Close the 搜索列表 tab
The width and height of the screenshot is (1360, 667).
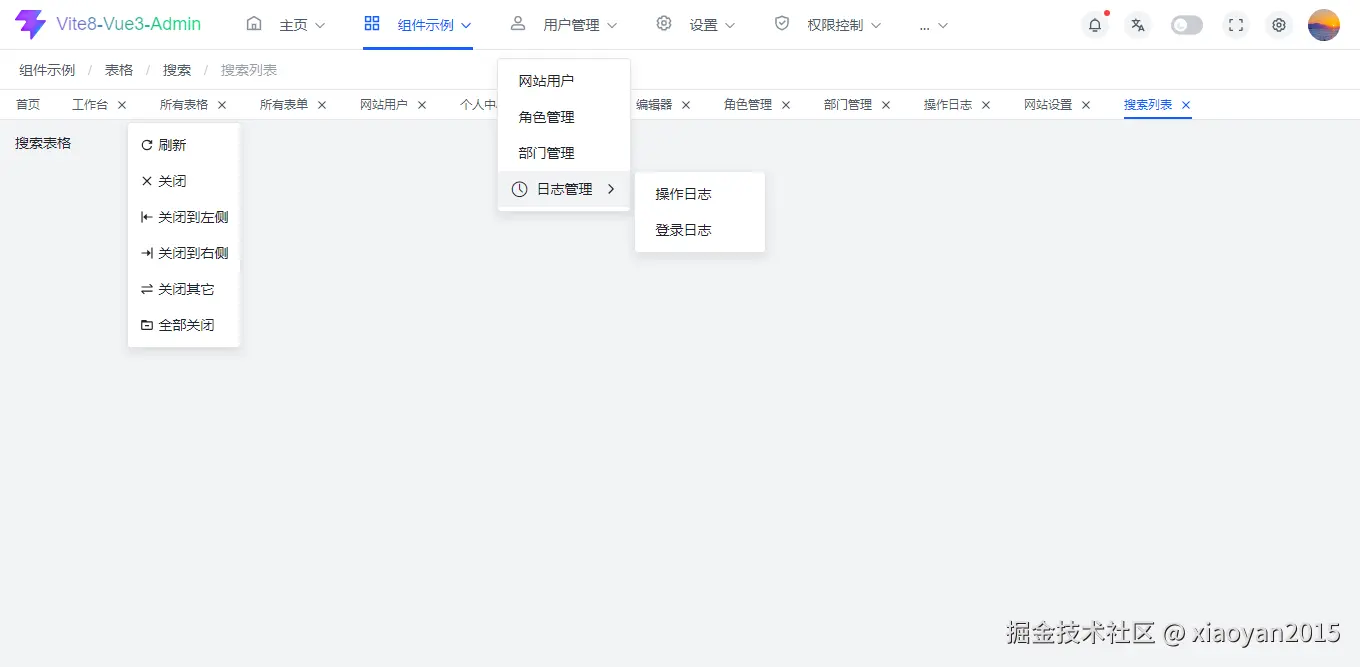(1186, 105)
